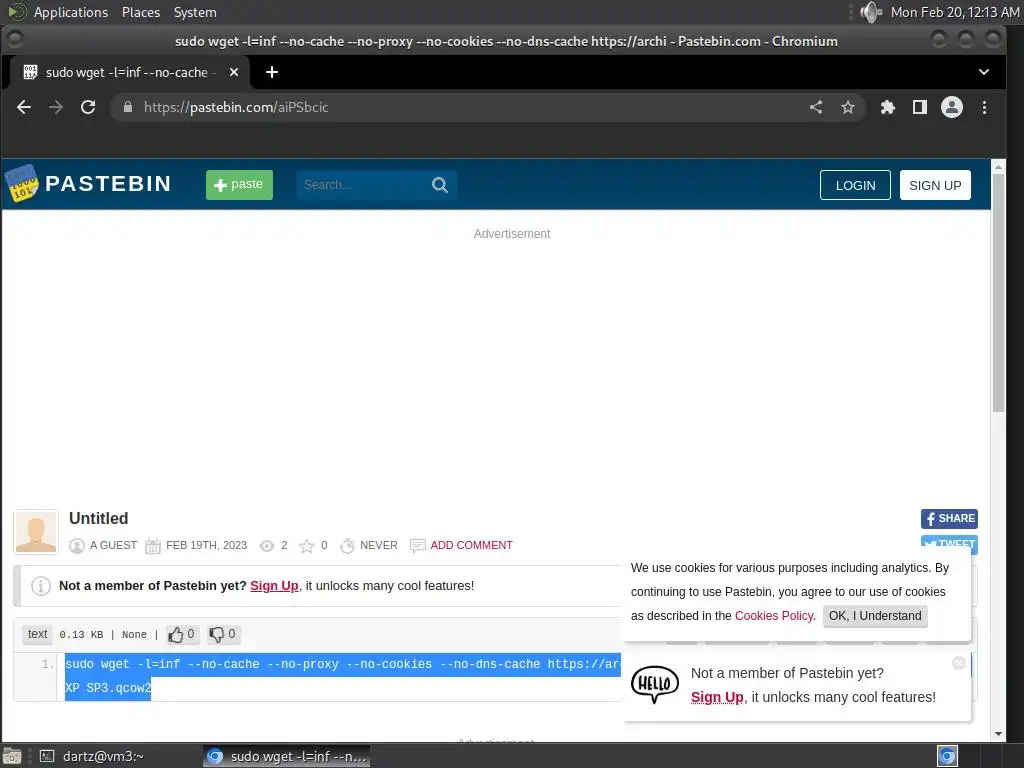The width and height of the screenshot is (1024, 768).
Task: Toggle the side panel icon
Action: (x=920, y=107)
